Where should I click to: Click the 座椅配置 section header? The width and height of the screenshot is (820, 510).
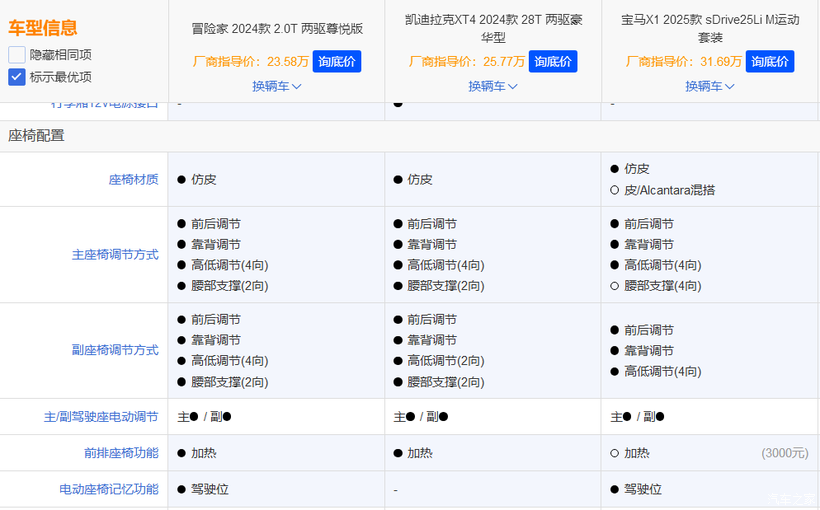(36, 135)
